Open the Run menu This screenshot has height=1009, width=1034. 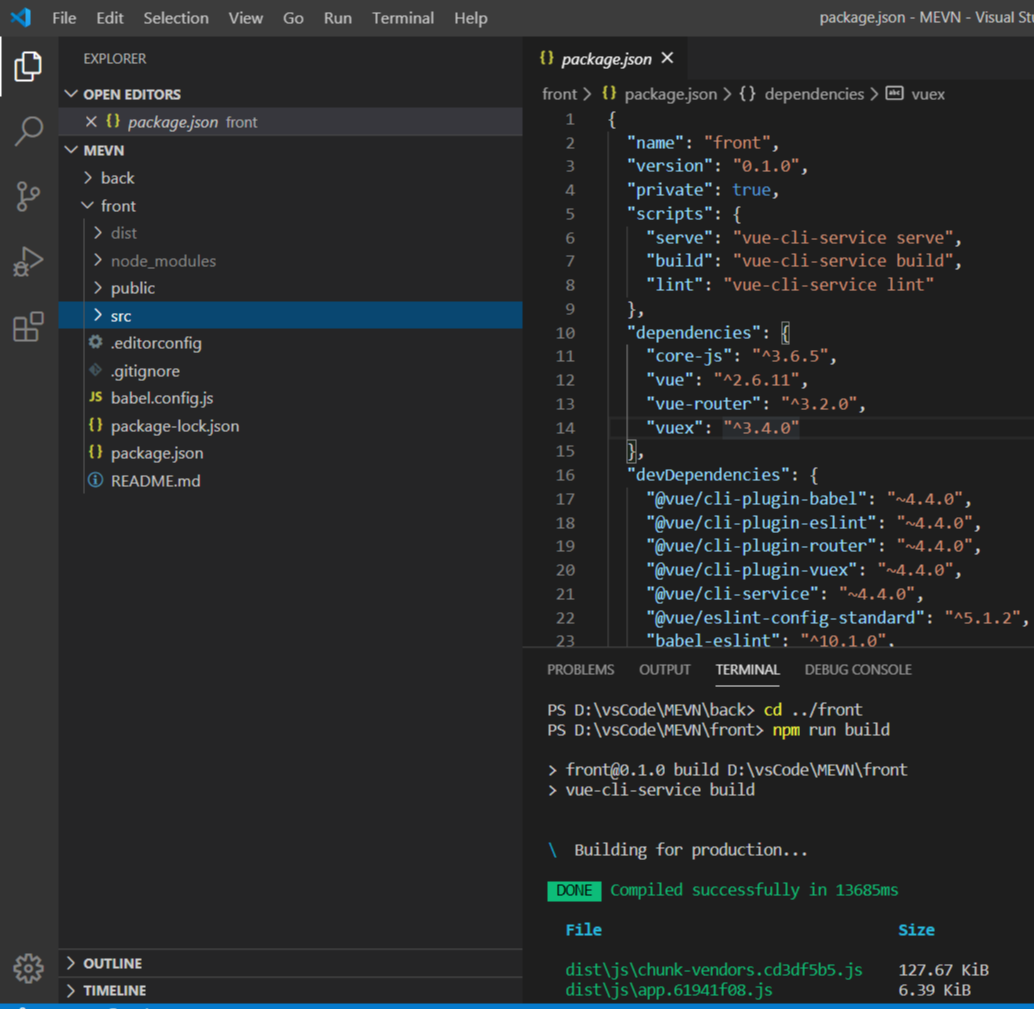pyautogui.click(x=338, y=18)
